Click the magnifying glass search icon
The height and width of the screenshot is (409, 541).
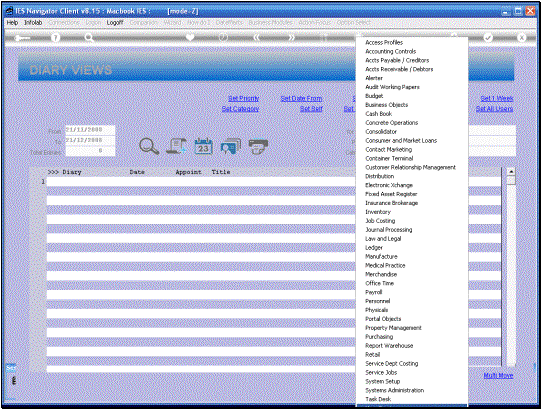coord(149,146)
